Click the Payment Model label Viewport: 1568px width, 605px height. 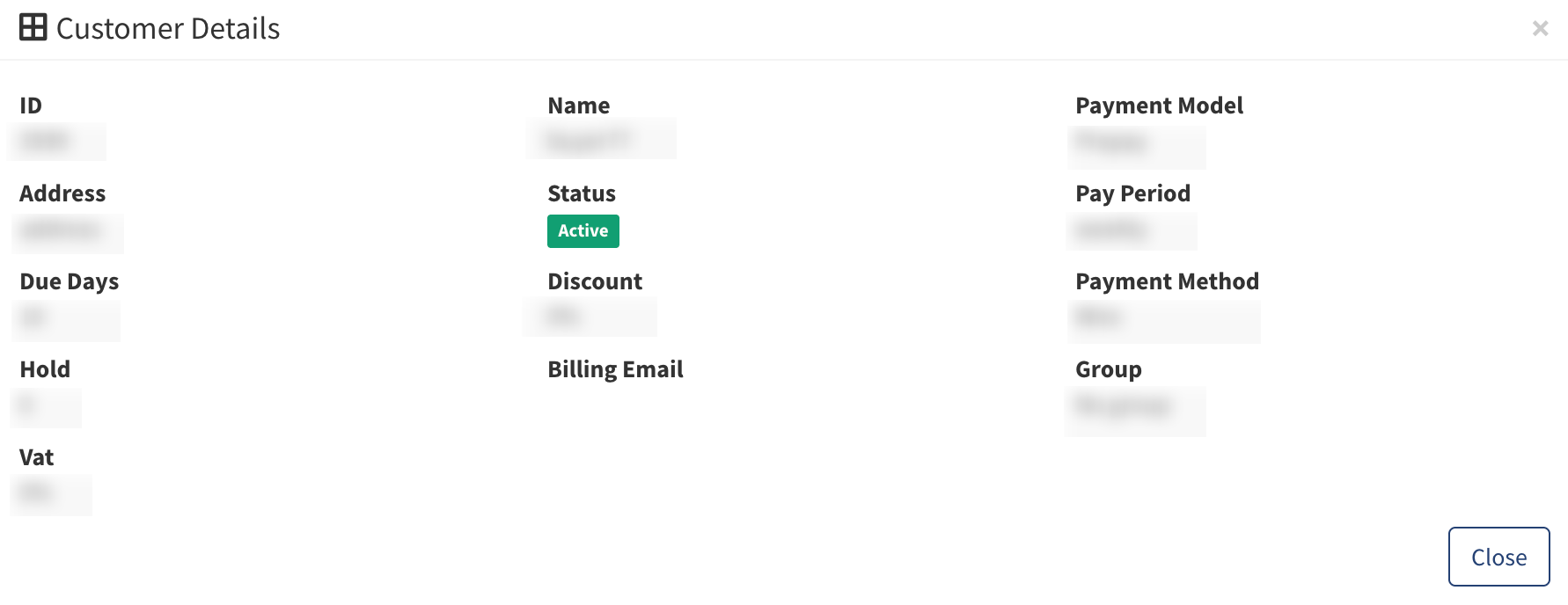(x=1159, y=106)
